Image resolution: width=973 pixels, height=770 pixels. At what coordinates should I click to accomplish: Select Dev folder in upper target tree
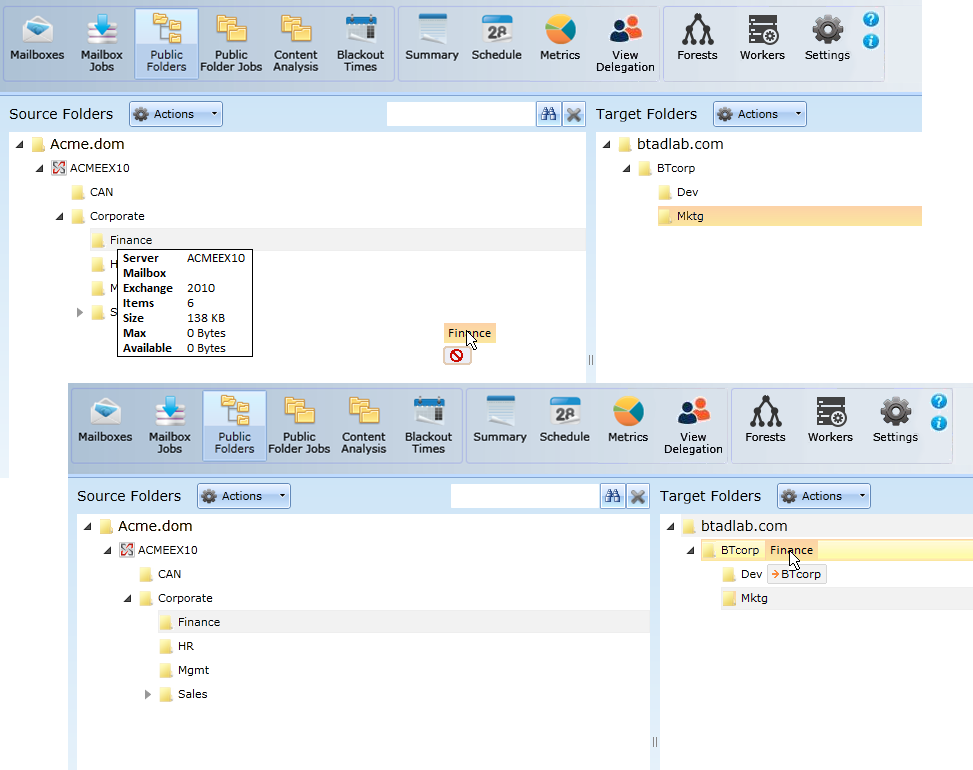[x=688, y=192]
